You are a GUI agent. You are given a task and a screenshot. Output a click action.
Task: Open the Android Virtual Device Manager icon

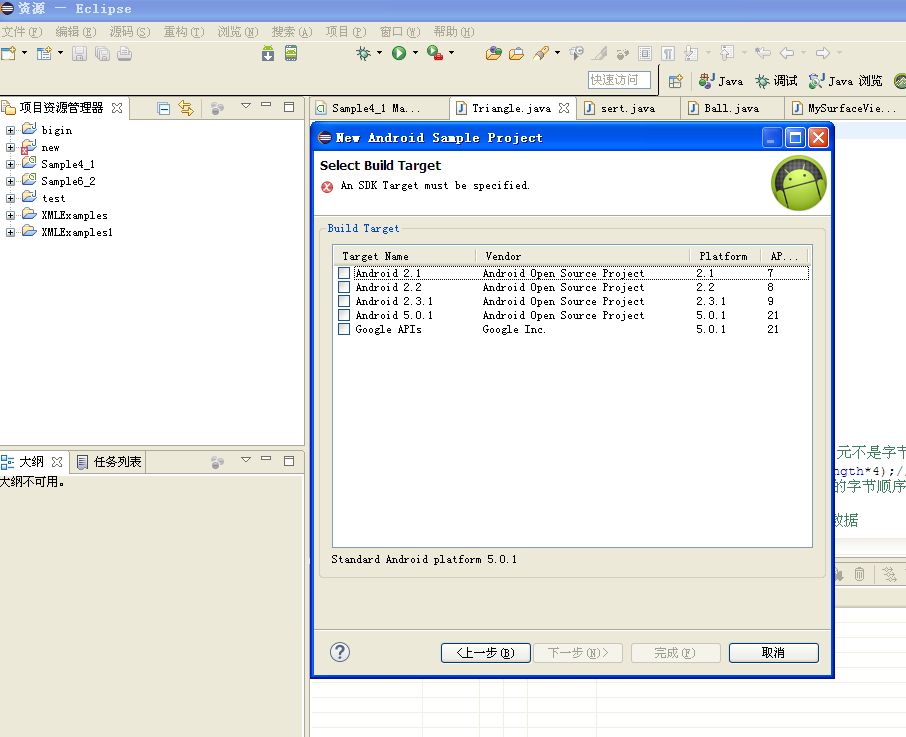point(291,53)
